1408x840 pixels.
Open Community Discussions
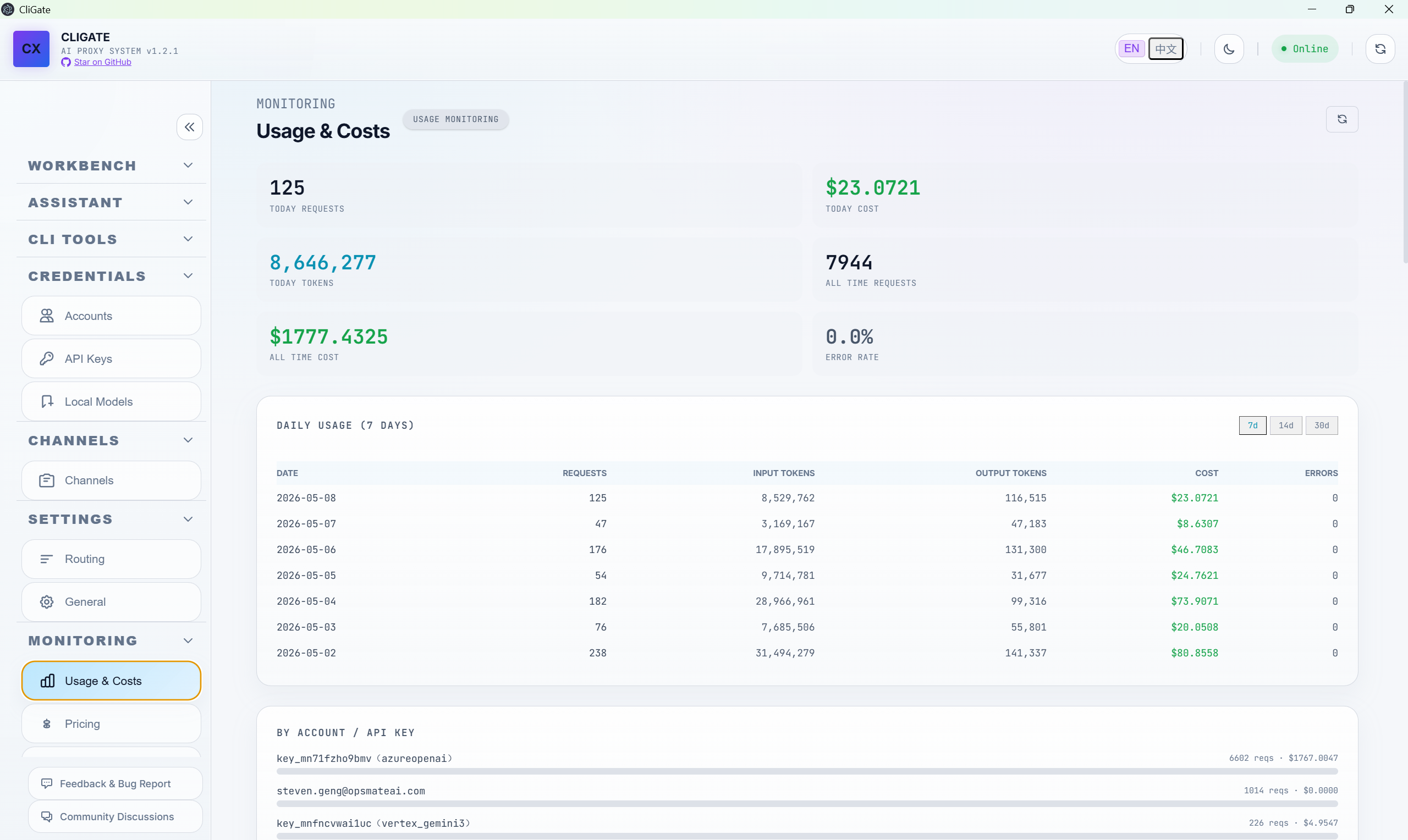pyautogui.click(x=116, y=817)
